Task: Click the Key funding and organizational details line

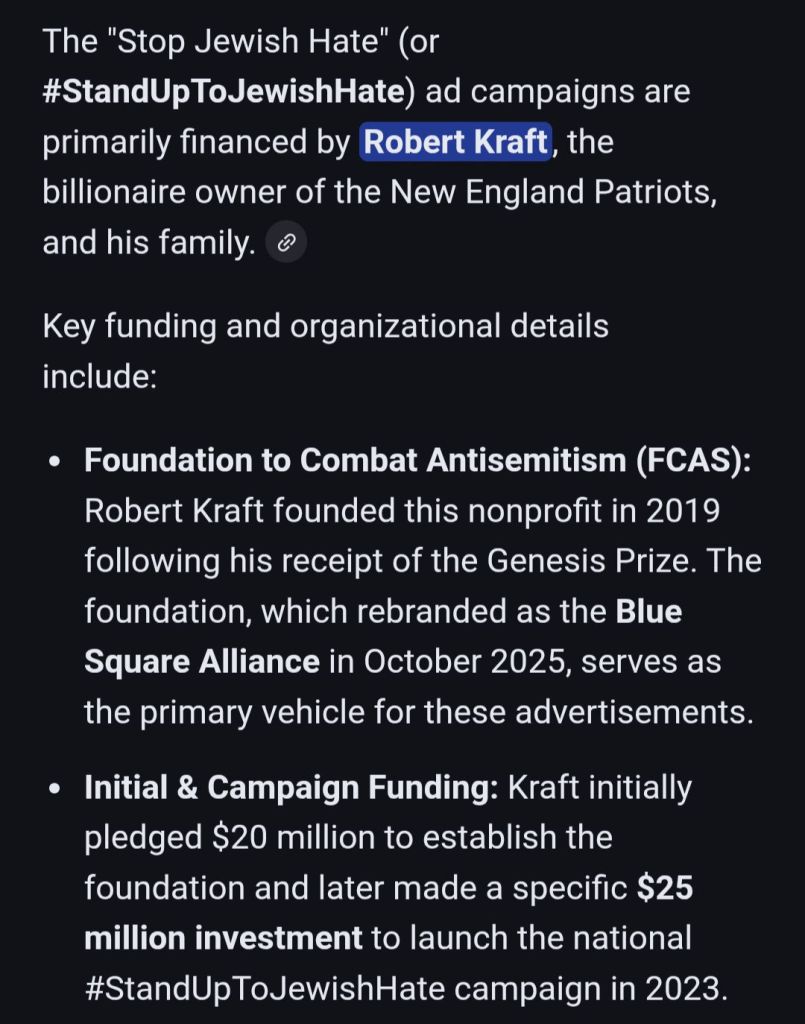Action: [325, 326]
